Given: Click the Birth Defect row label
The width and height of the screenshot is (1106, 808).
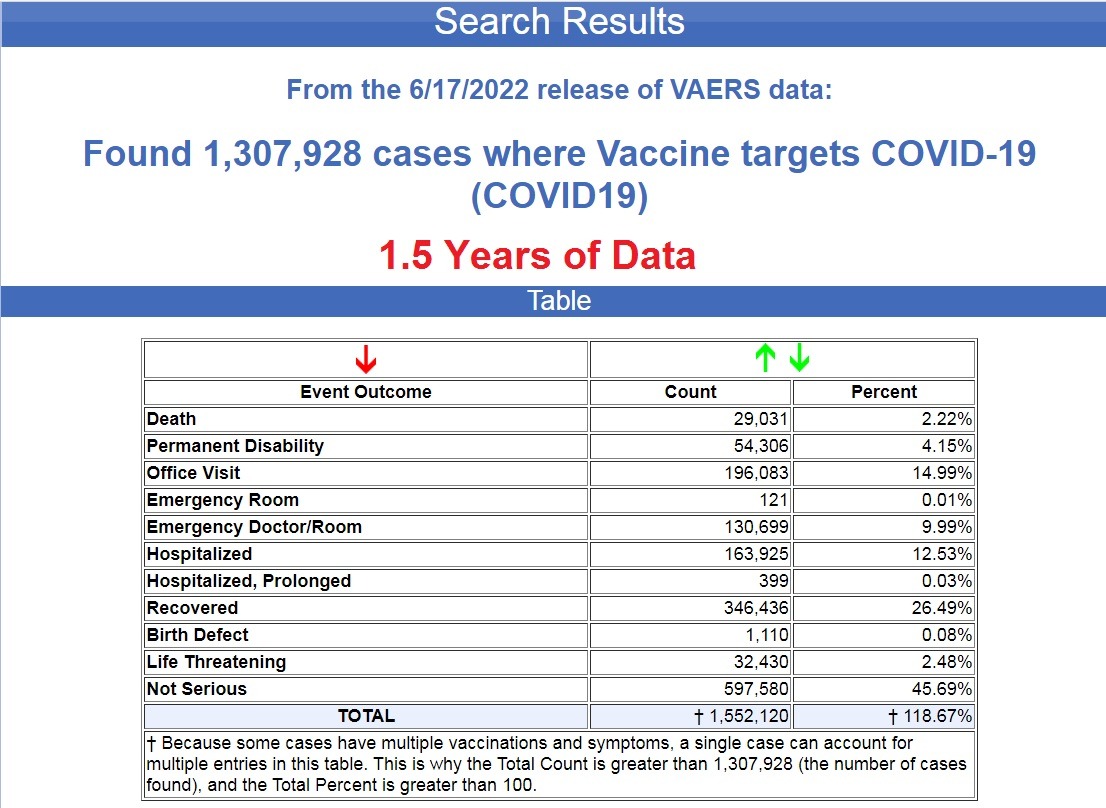Looking at the screenshot, I should tap(198, 635).
